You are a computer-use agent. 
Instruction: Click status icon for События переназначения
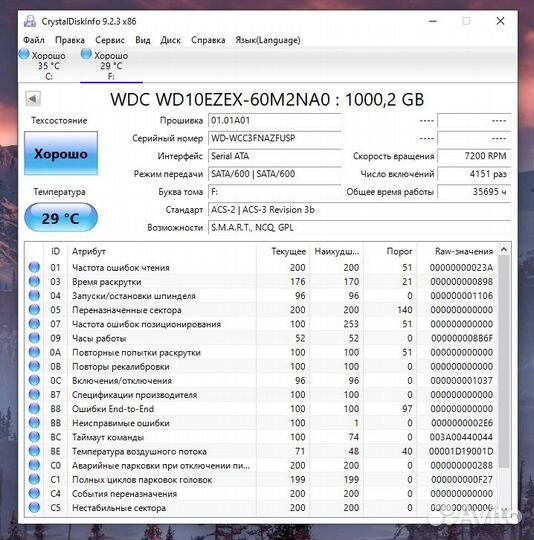point(34,493)
